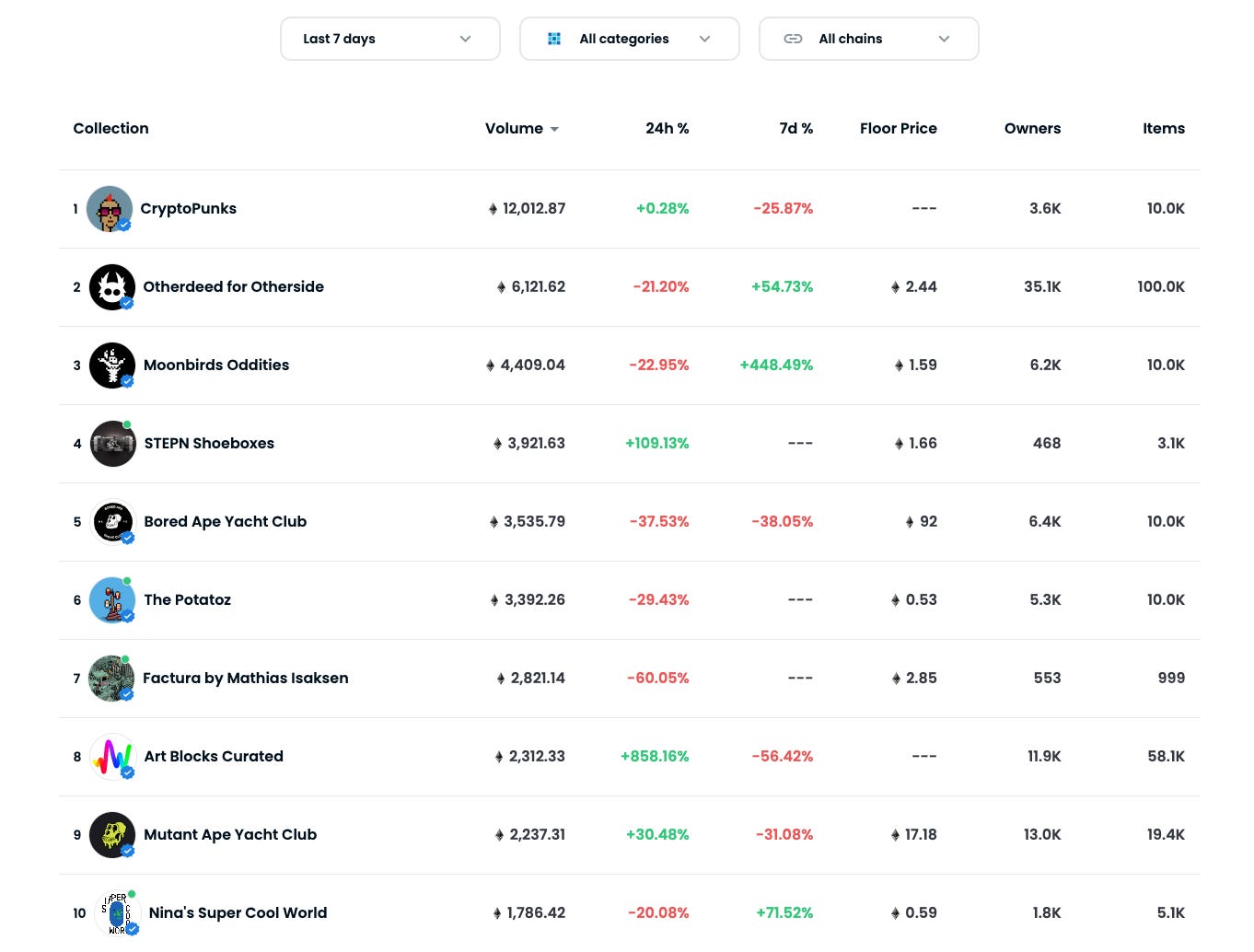This screenshot has width=1254, height=952.
Task: Click the ETH icon beside volume 3,392.26
Action: tap(494, 600)
